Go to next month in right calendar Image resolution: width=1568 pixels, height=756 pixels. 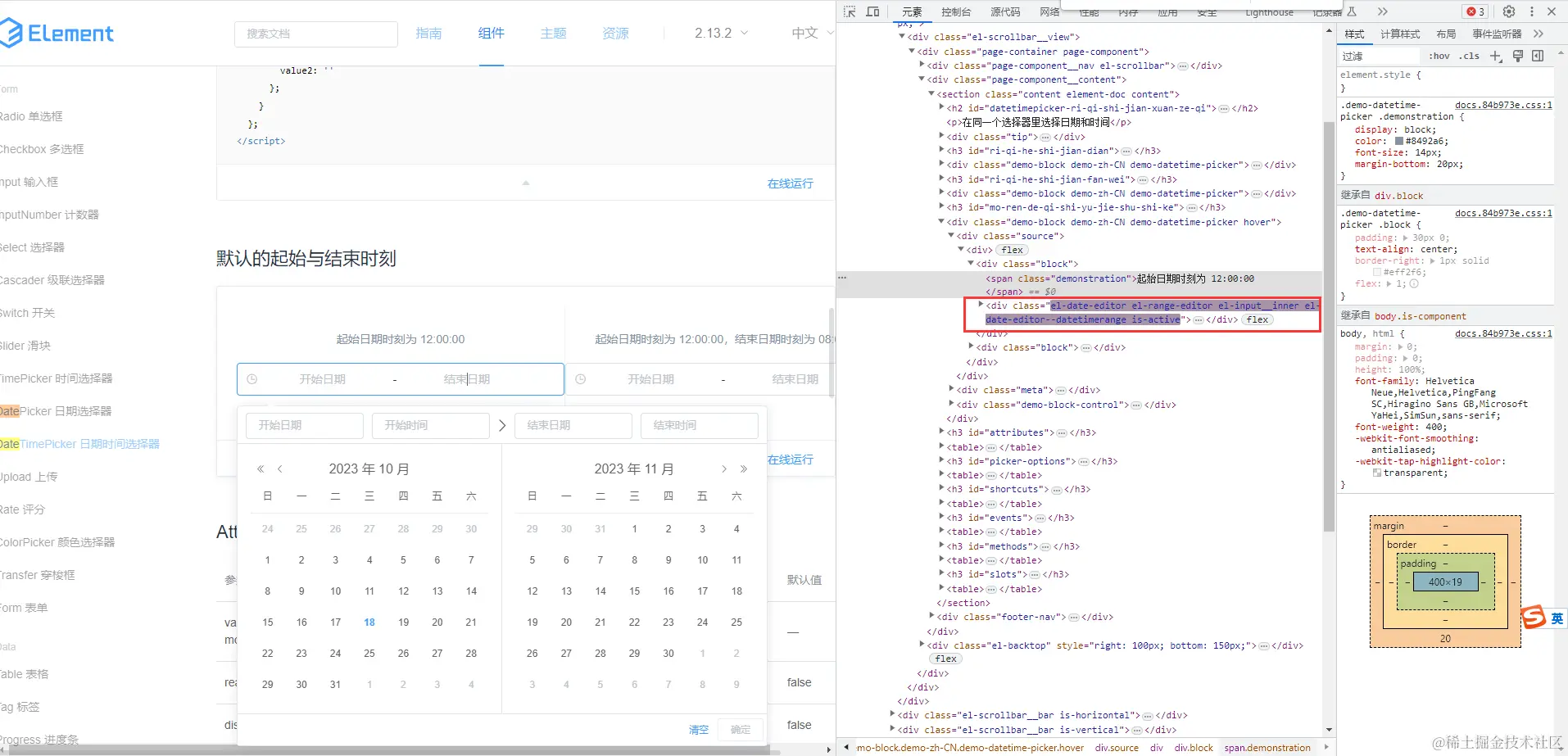[724, 469]
